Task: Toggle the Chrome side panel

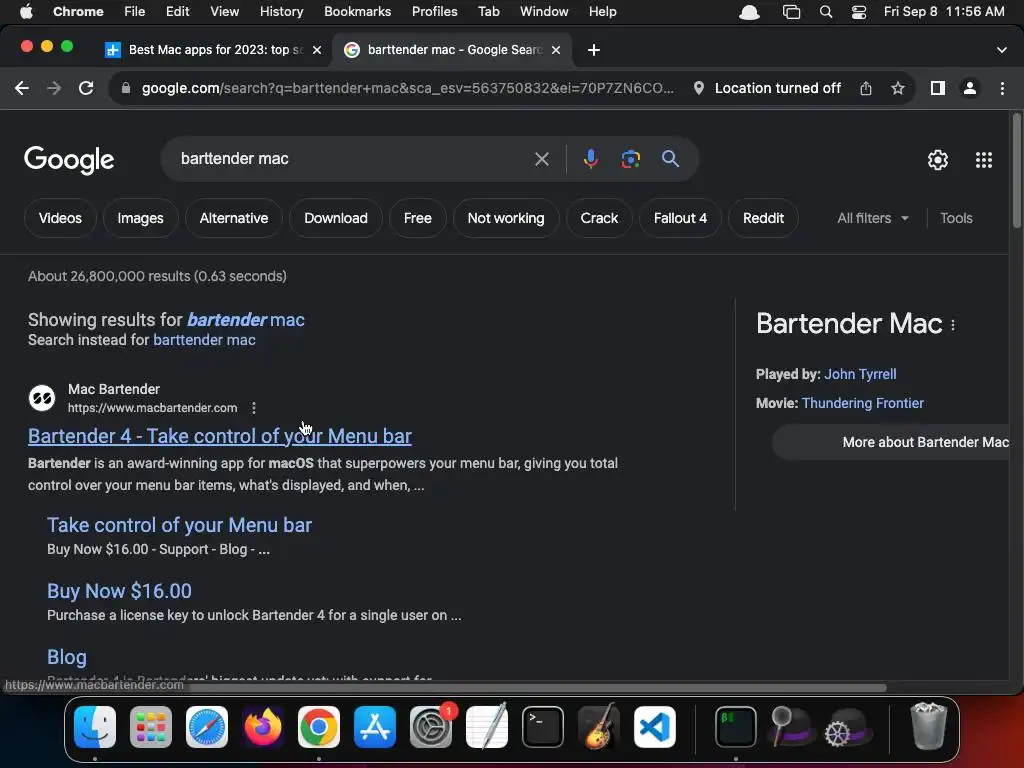Action: point(938,88)
